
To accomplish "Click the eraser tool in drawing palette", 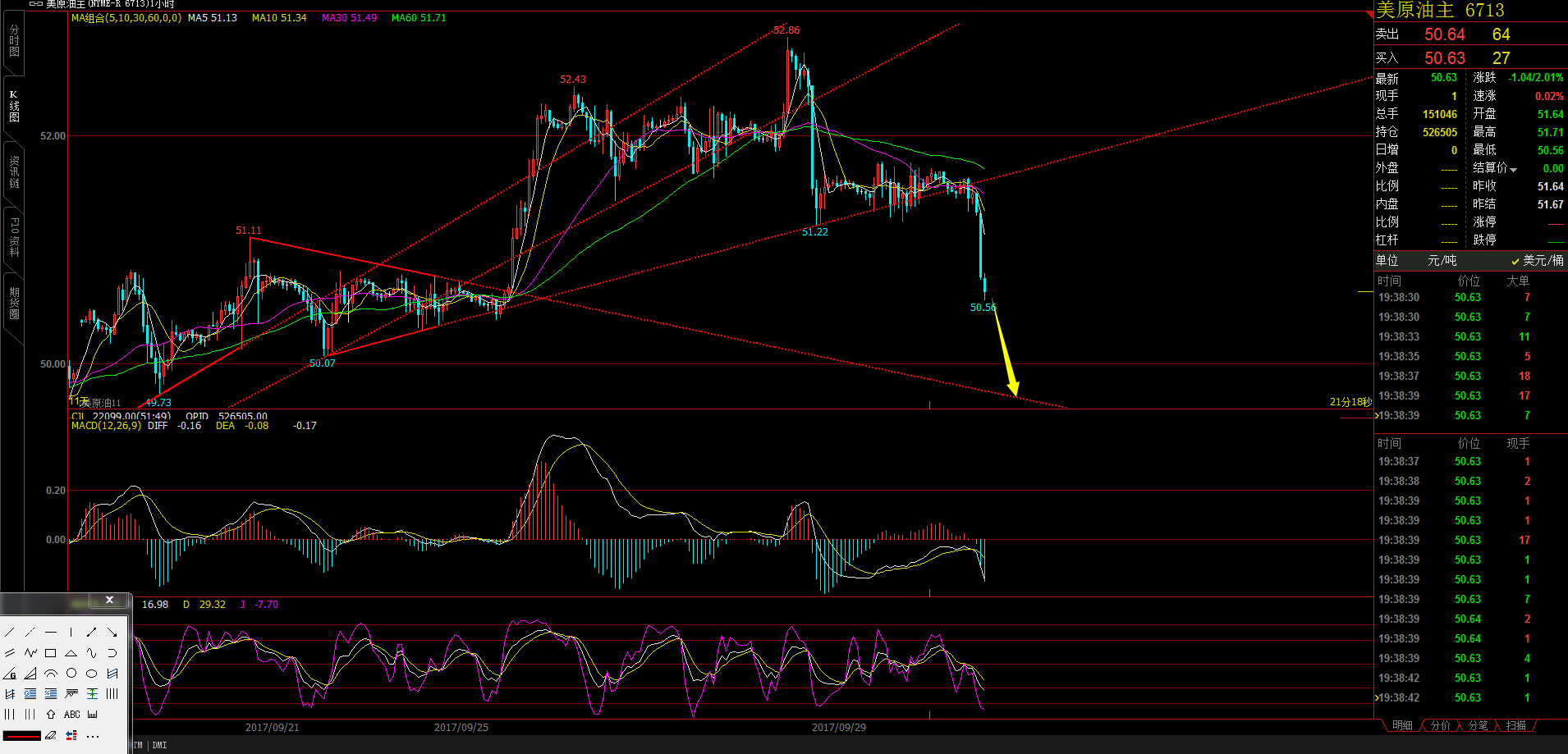I will point(51,735).
